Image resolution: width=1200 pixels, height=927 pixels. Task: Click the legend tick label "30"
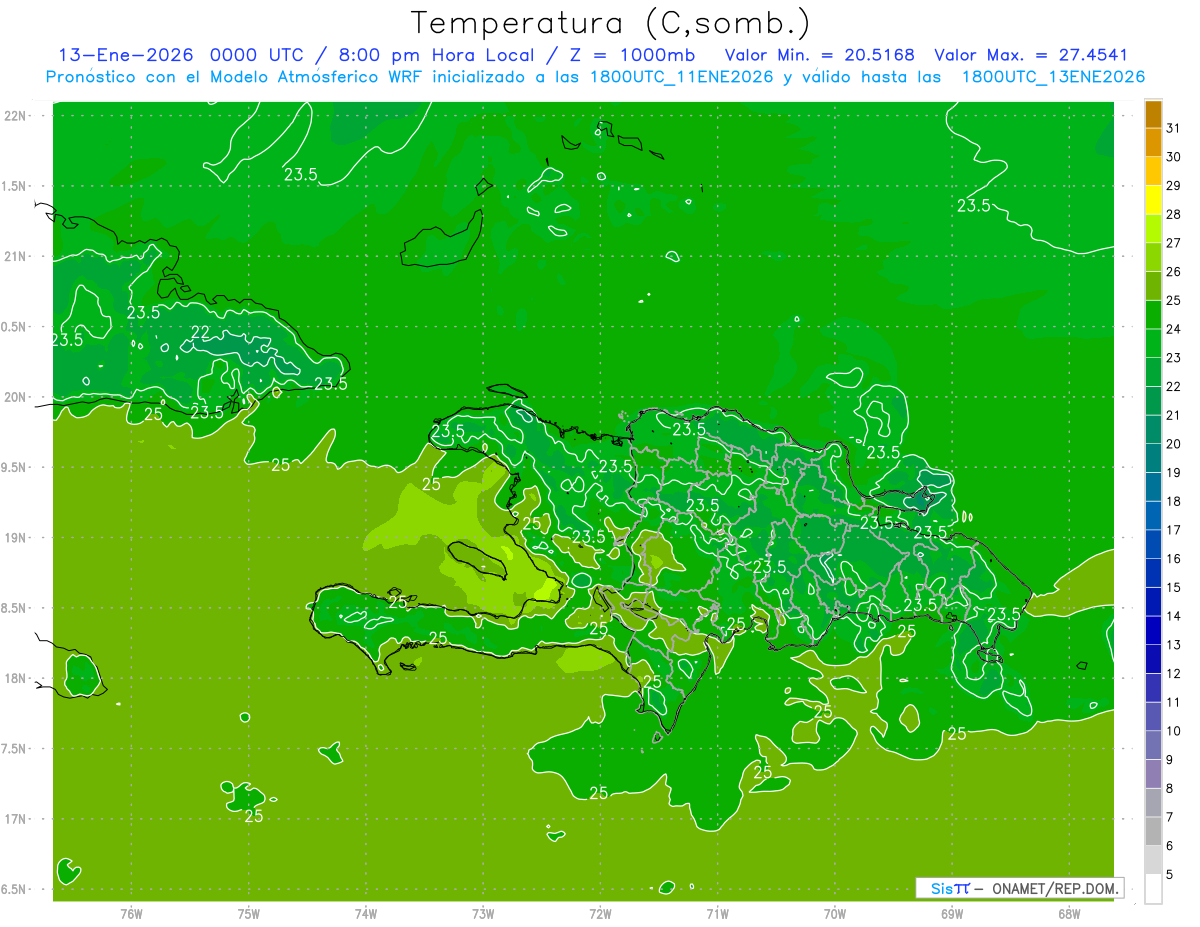[x=1174, y=157]
